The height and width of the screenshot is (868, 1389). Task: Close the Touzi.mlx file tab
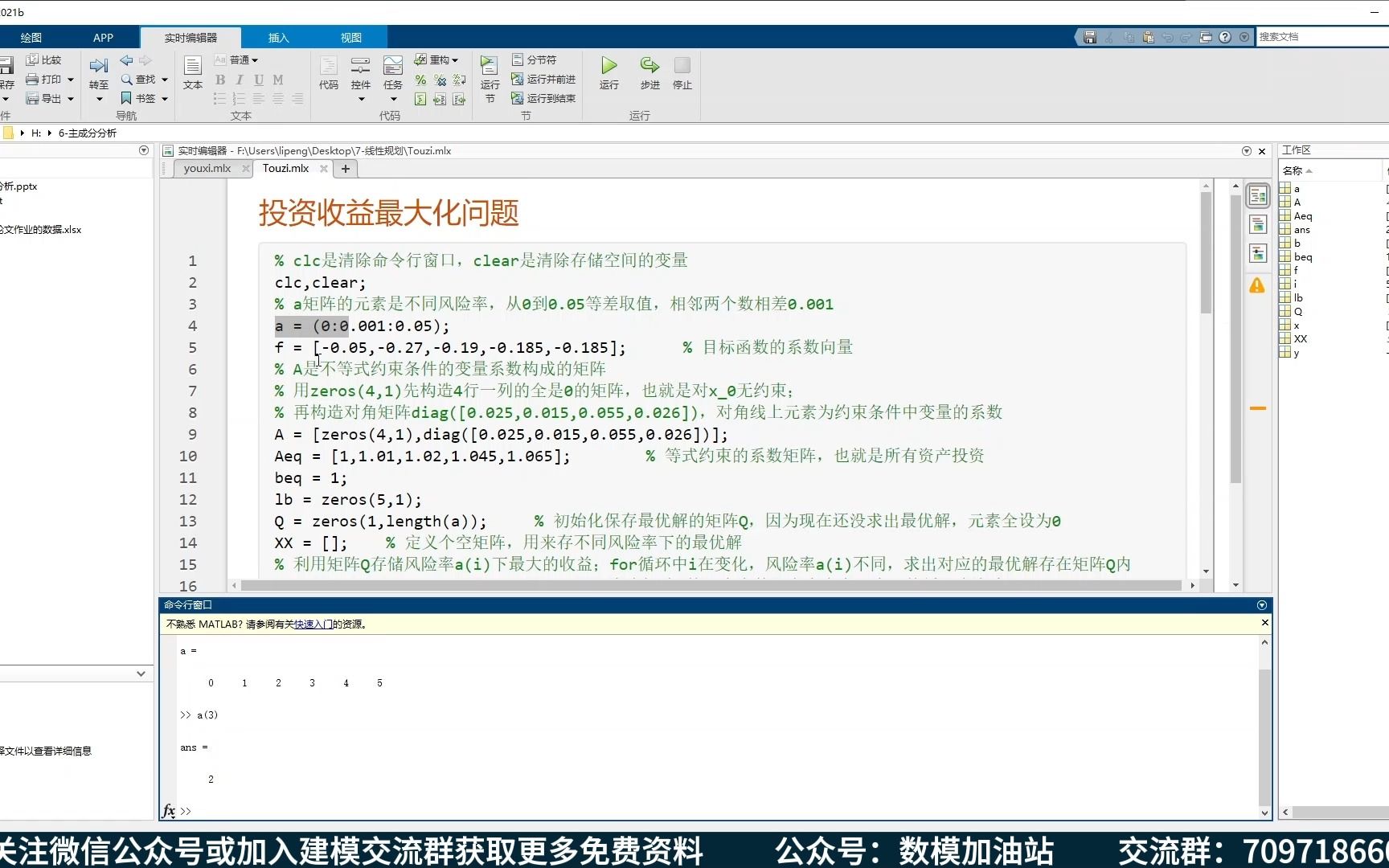click(323, 169)
